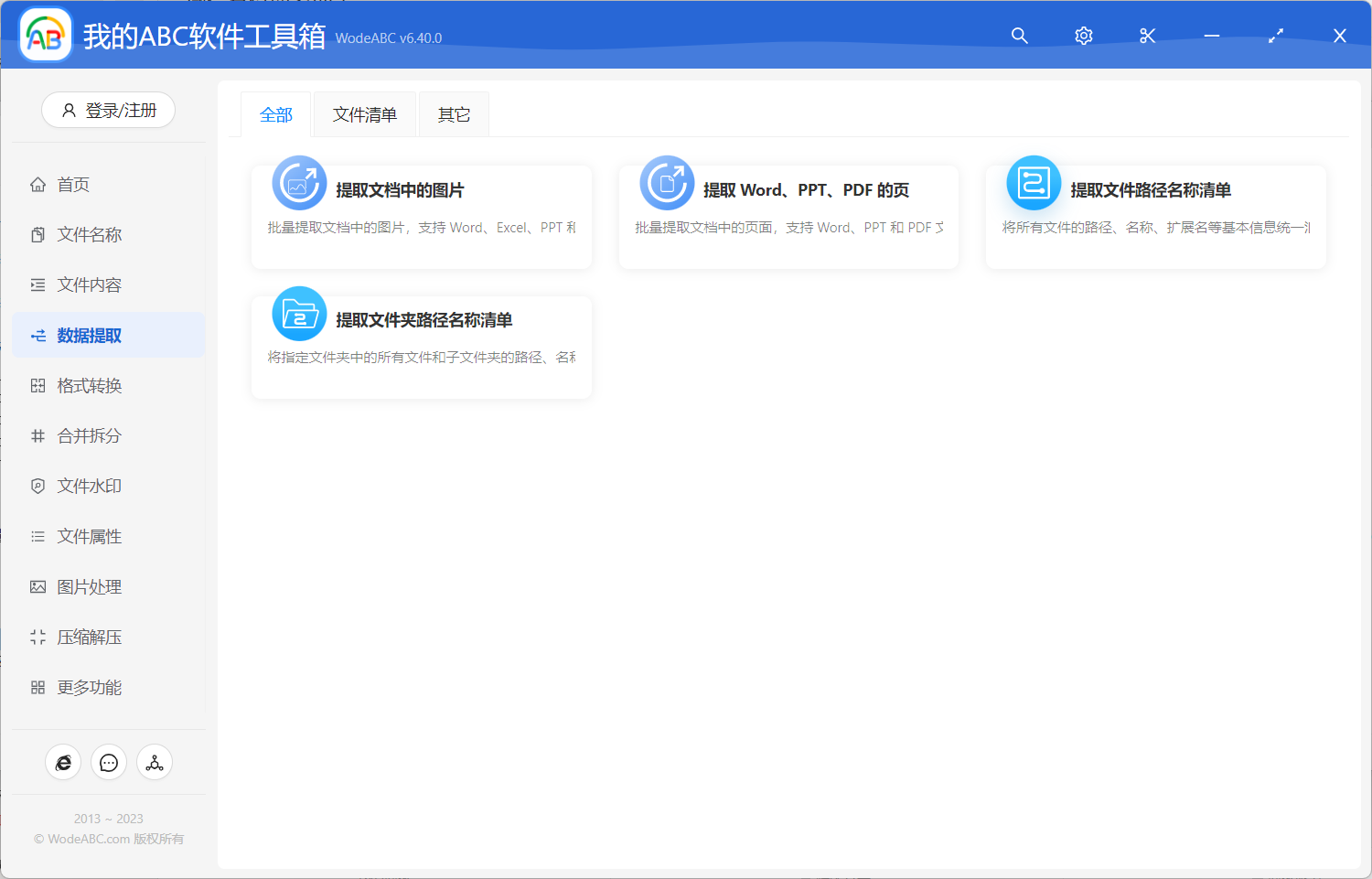Image resolution: width=1372 pixels, height=879 pixels.
Task: Click the share network icon at bottom left
Action: (154, 762)
